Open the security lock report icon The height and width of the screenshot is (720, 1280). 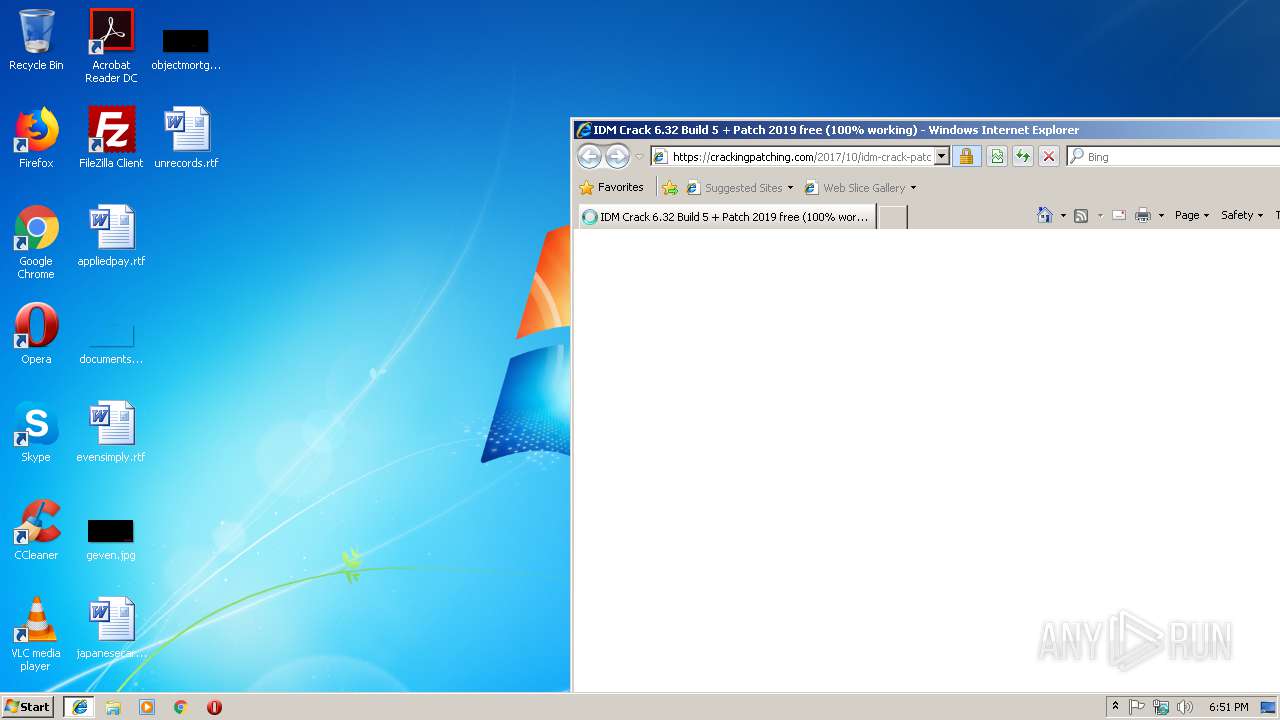point(966,156)
